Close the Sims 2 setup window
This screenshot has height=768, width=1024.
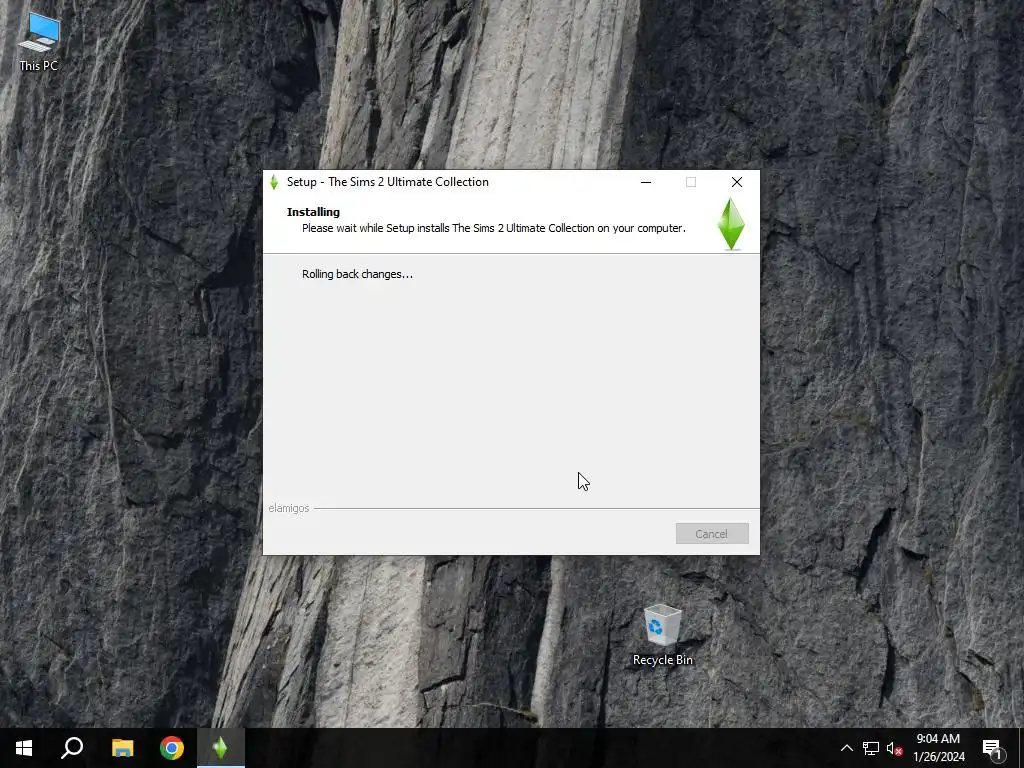pyautogui.click(x=737, y=182)
